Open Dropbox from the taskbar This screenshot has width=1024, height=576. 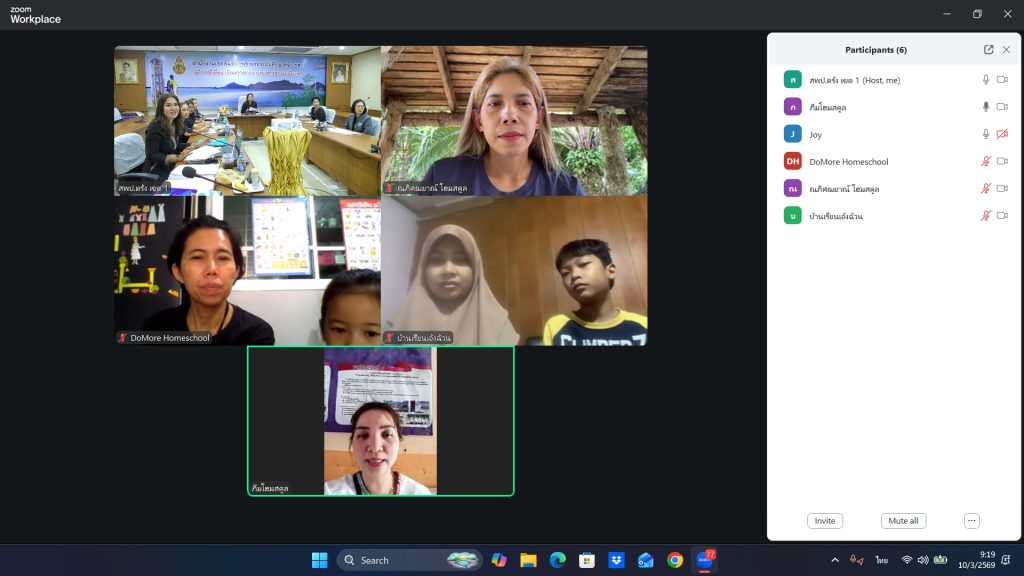pos(616,560)
